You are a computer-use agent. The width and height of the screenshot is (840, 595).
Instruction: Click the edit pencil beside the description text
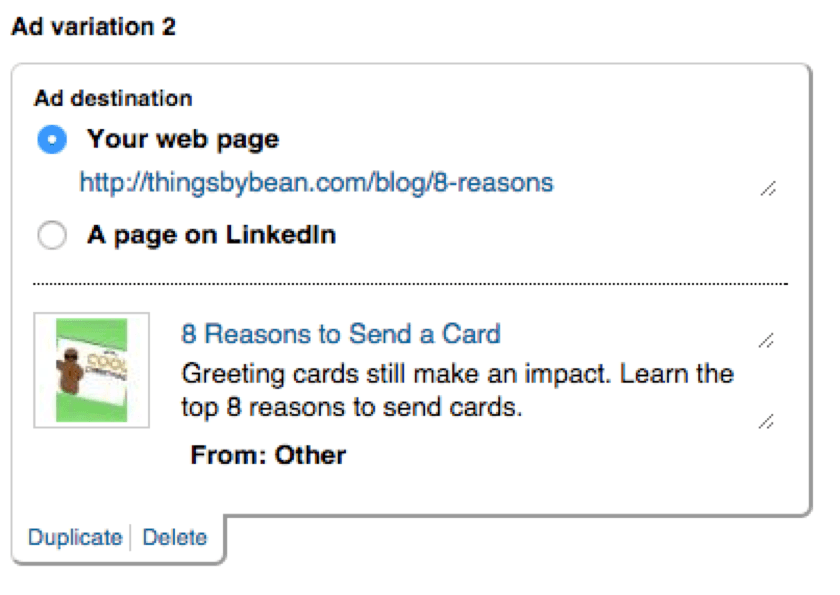[x=766, y=421]
